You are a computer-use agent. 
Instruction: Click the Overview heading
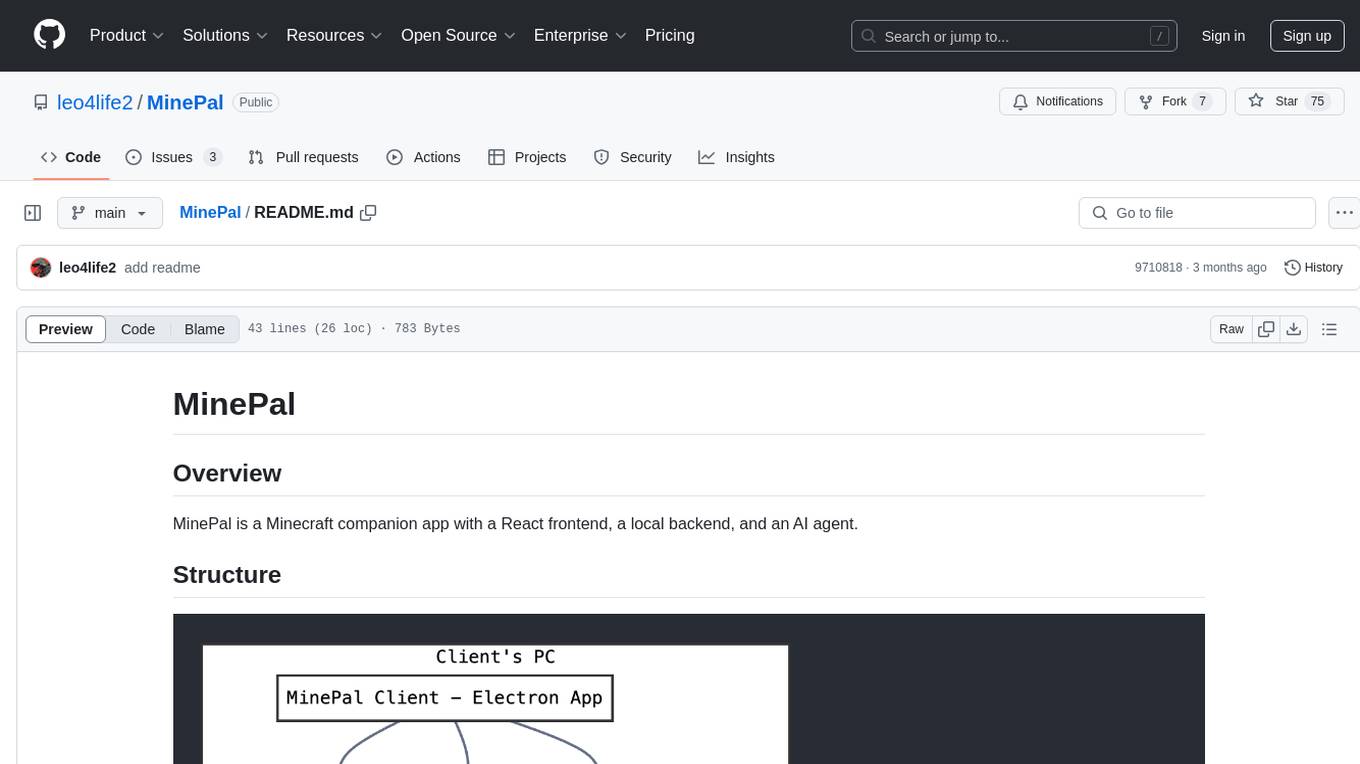(x=227, y=473)
